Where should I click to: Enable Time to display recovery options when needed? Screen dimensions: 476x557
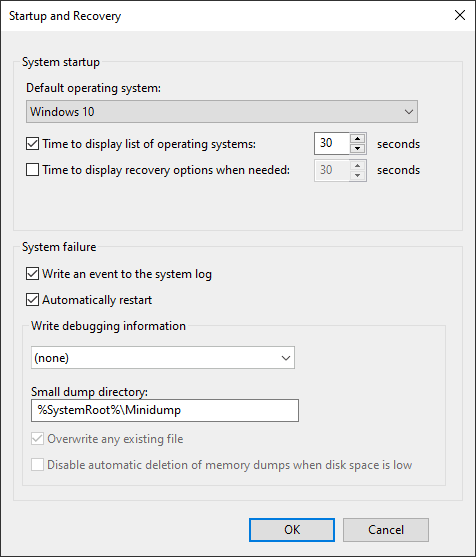tap(32, 170)
